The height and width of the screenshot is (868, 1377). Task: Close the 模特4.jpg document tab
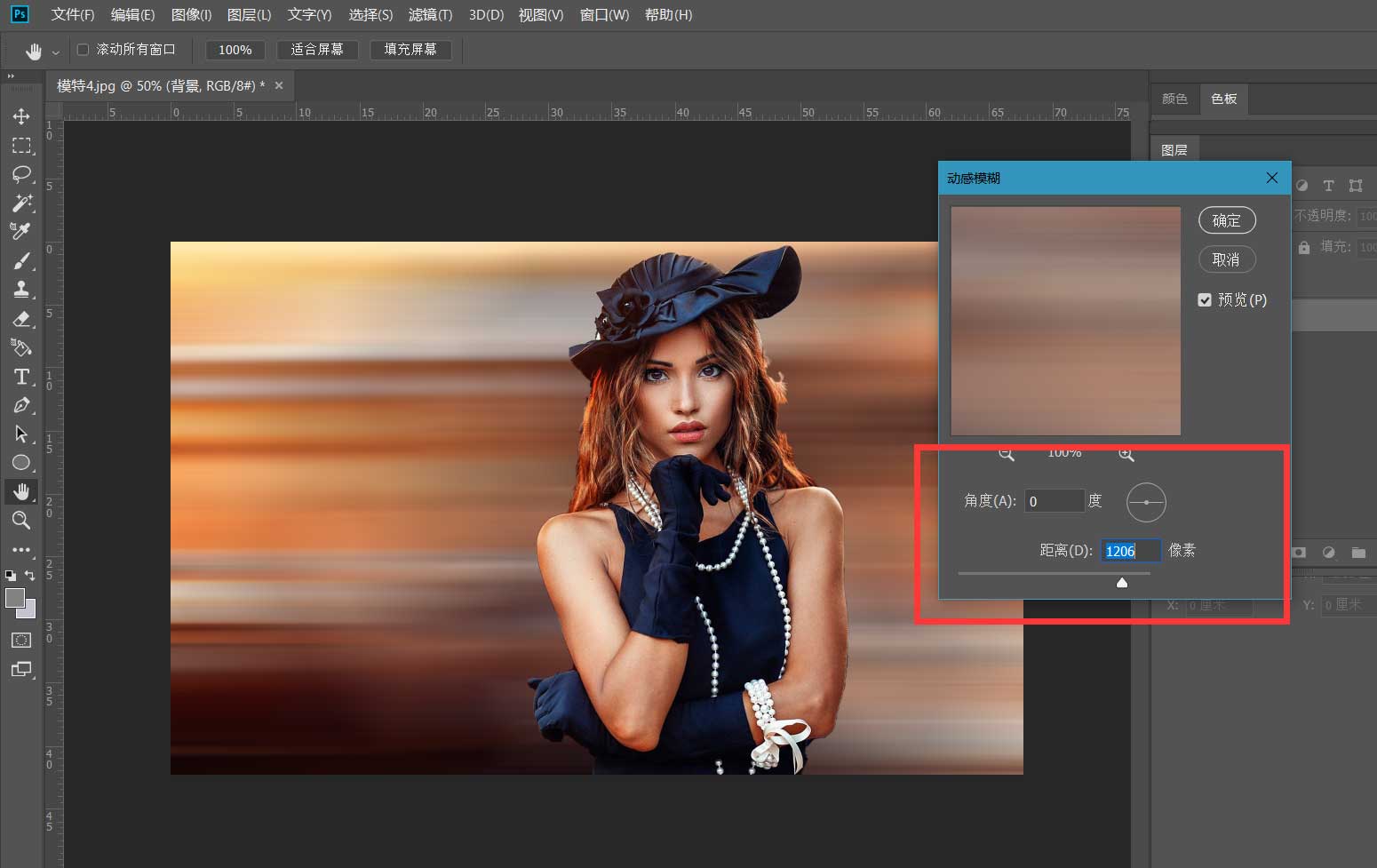point(279,85)
